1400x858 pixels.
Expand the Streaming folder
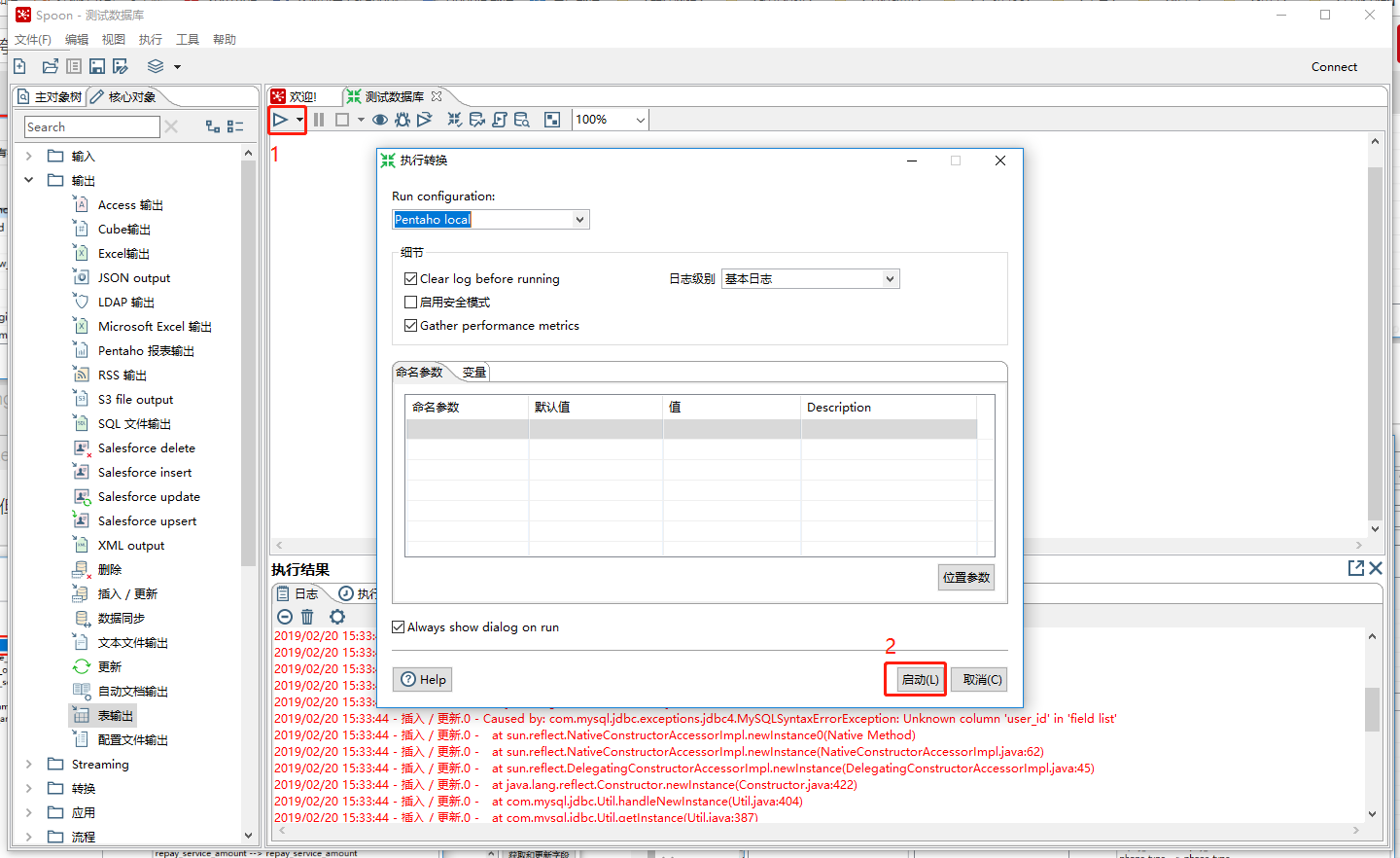click(x=29, y=764)
